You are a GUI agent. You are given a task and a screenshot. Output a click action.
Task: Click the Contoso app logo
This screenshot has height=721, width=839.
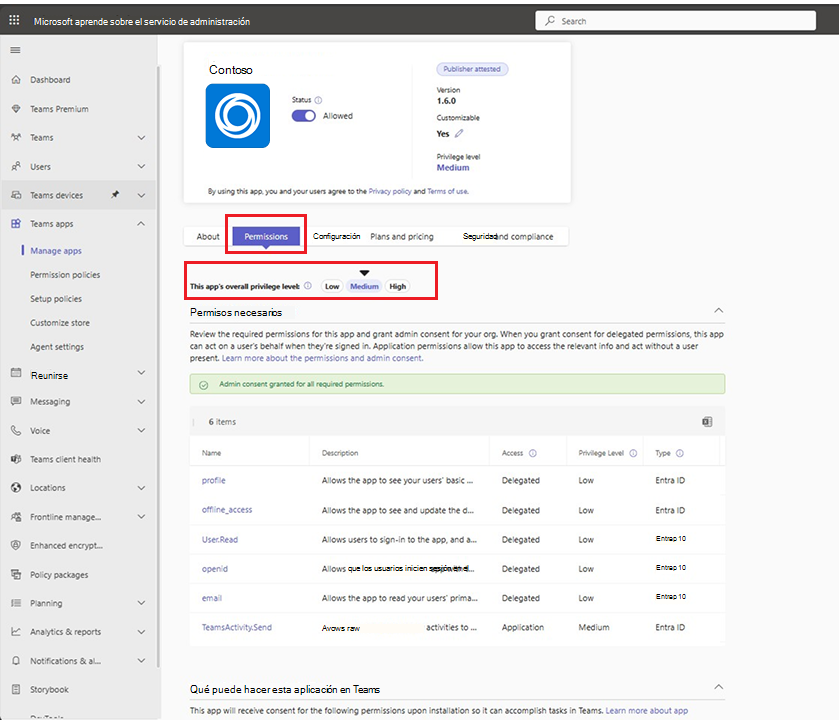click(238, 116)
